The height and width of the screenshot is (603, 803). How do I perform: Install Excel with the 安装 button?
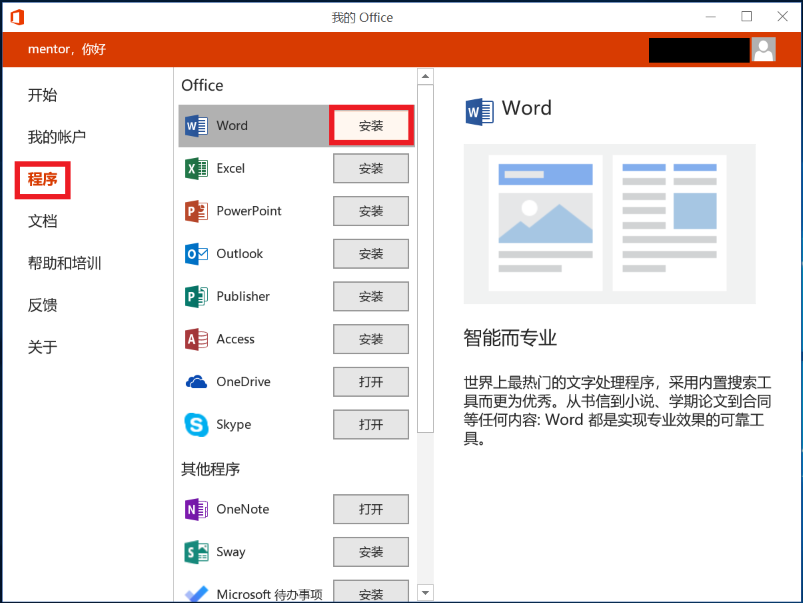pyautogui.click(x=371, y=169)
